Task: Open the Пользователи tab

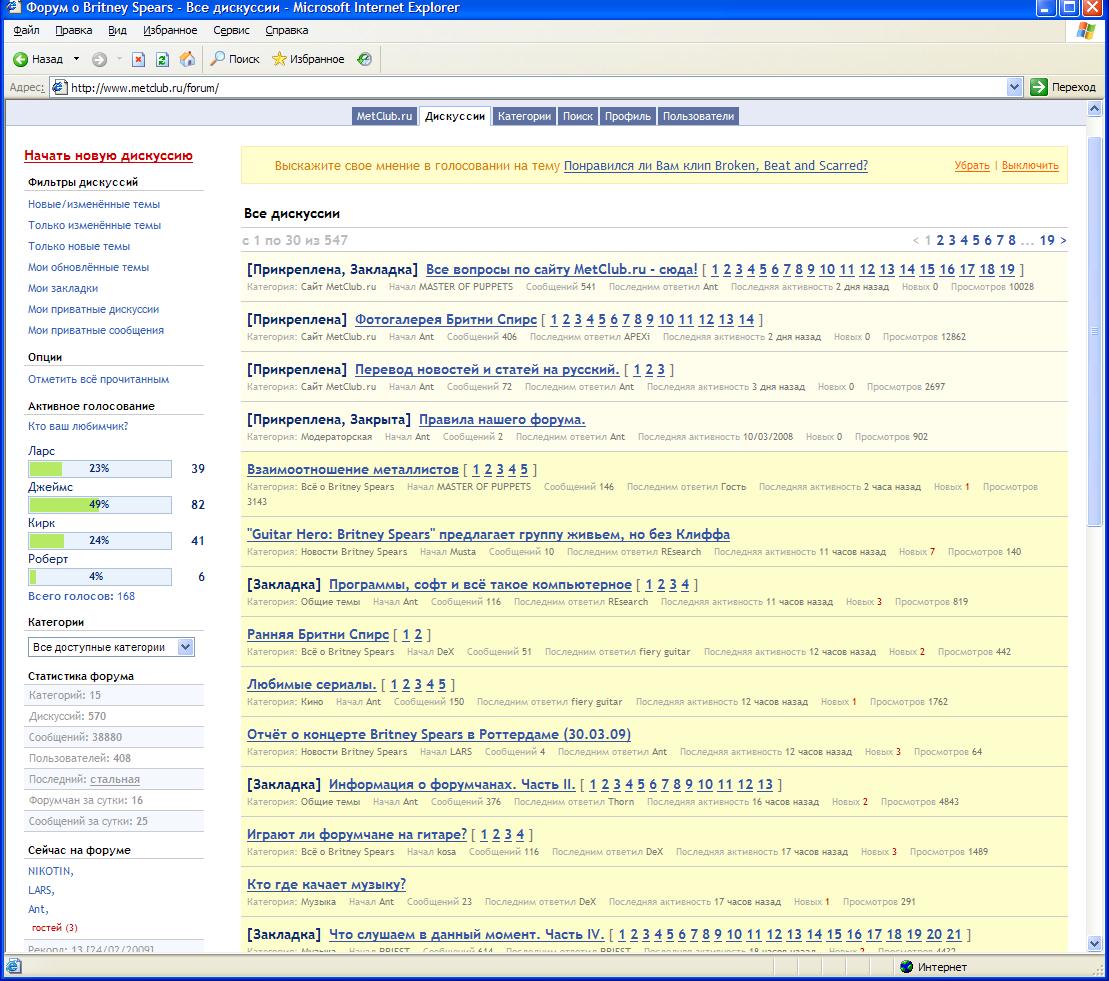Action: tap(698, 116)
